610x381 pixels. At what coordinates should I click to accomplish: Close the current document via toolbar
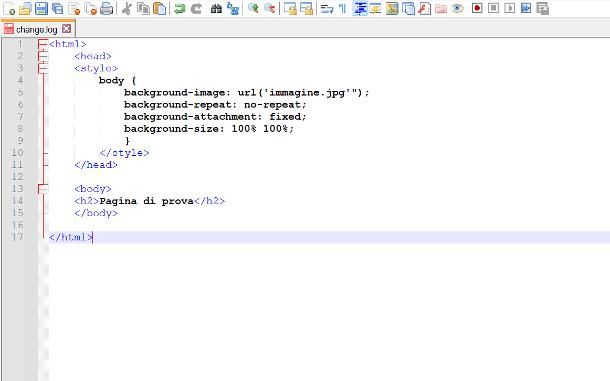coord(74,9)
